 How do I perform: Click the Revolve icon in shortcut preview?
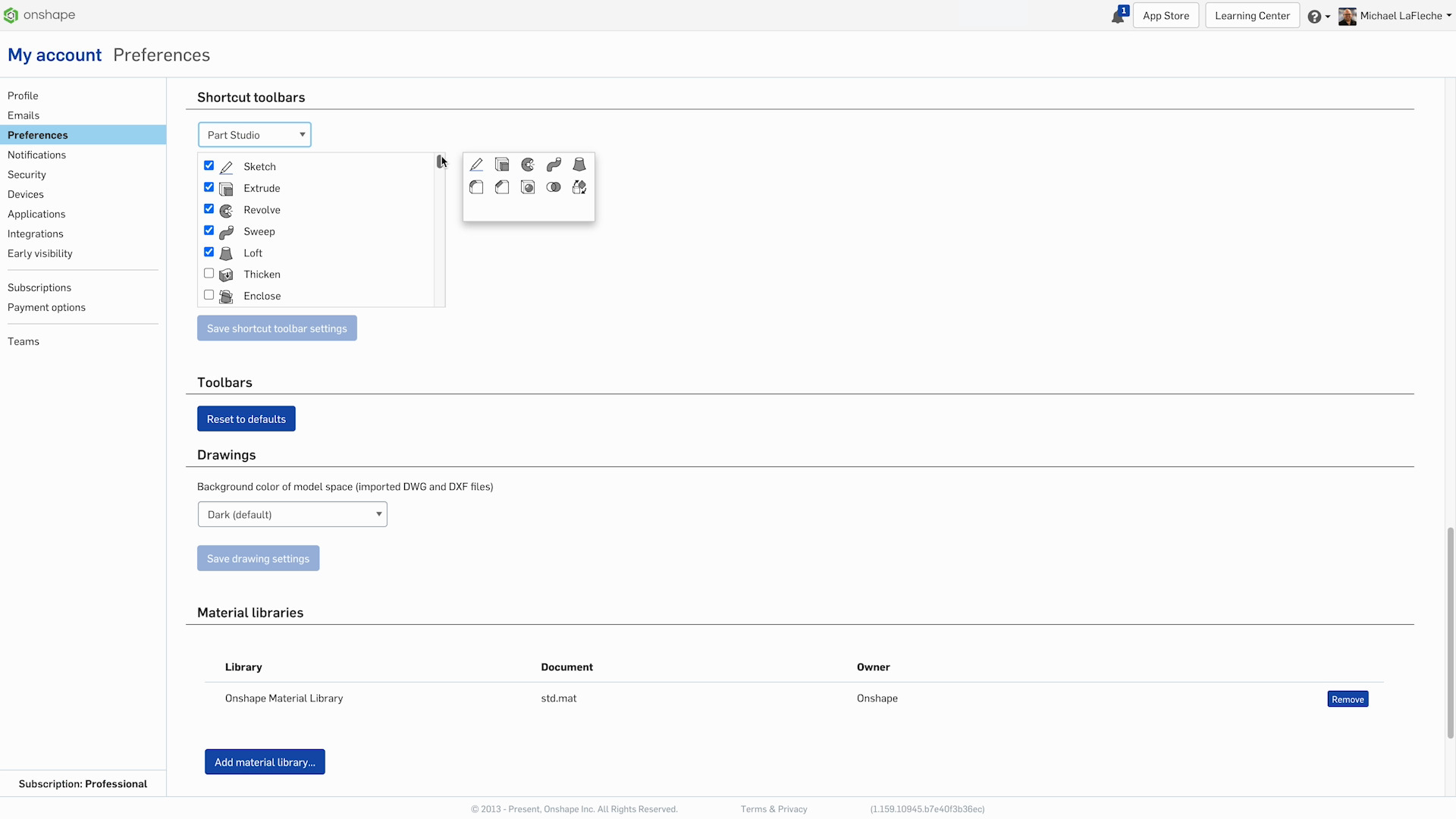click(528, 165)
